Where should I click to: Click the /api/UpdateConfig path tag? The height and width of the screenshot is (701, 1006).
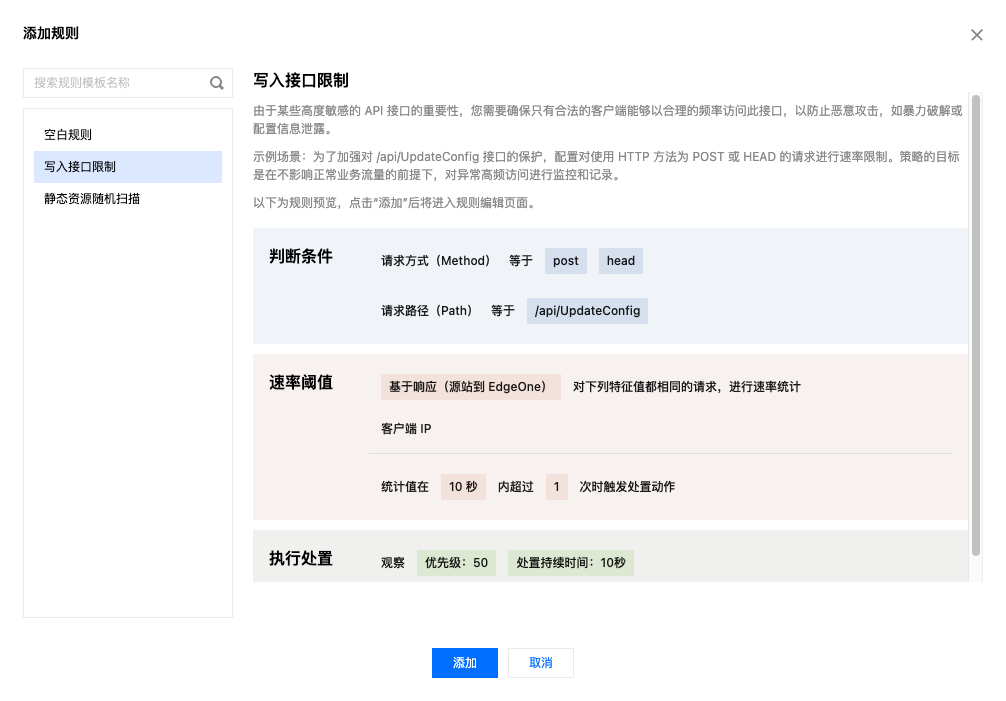point(587,311)
